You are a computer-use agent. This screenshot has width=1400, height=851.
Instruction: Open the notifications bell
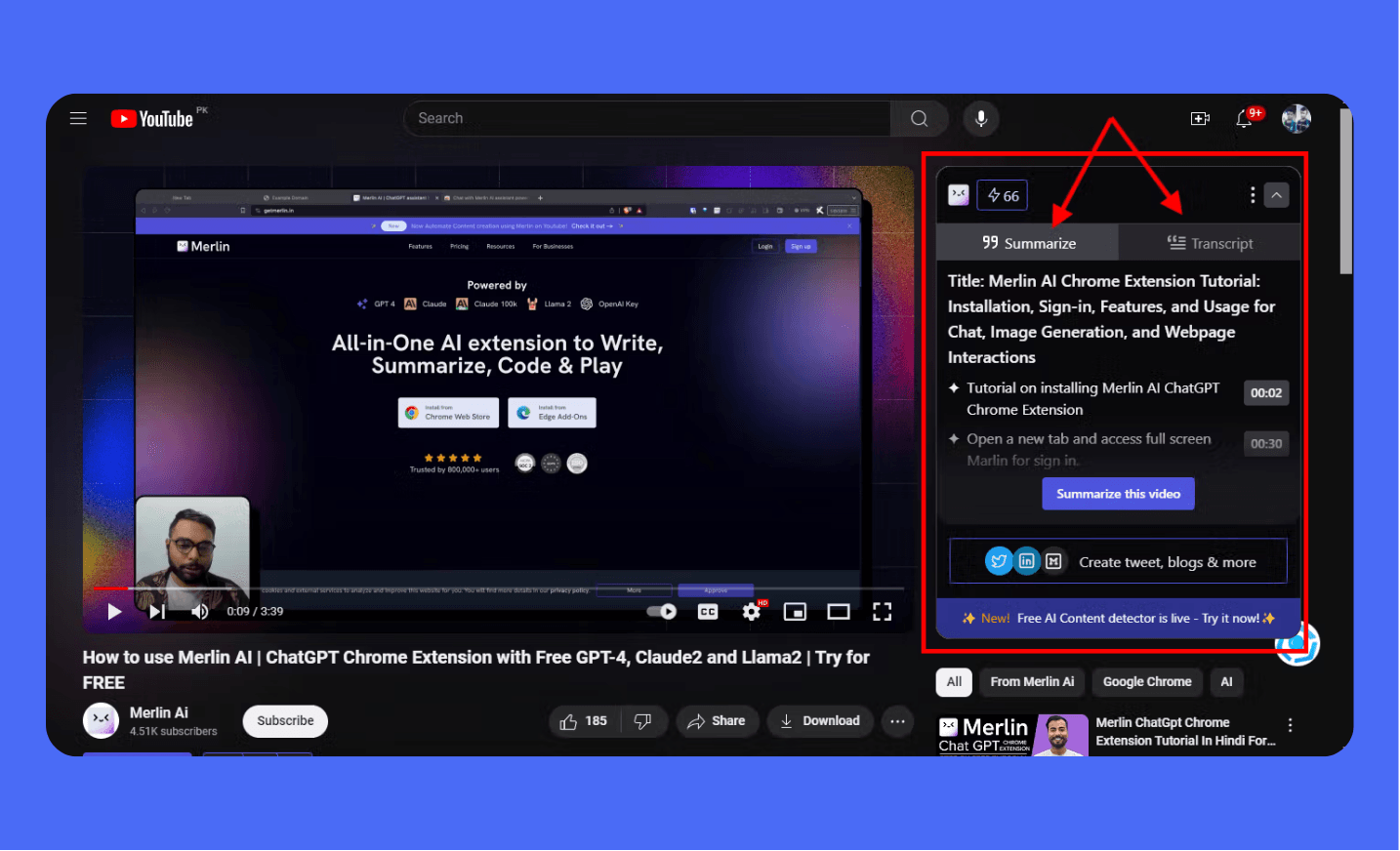pyautogui.click(x=1244, y=118)
